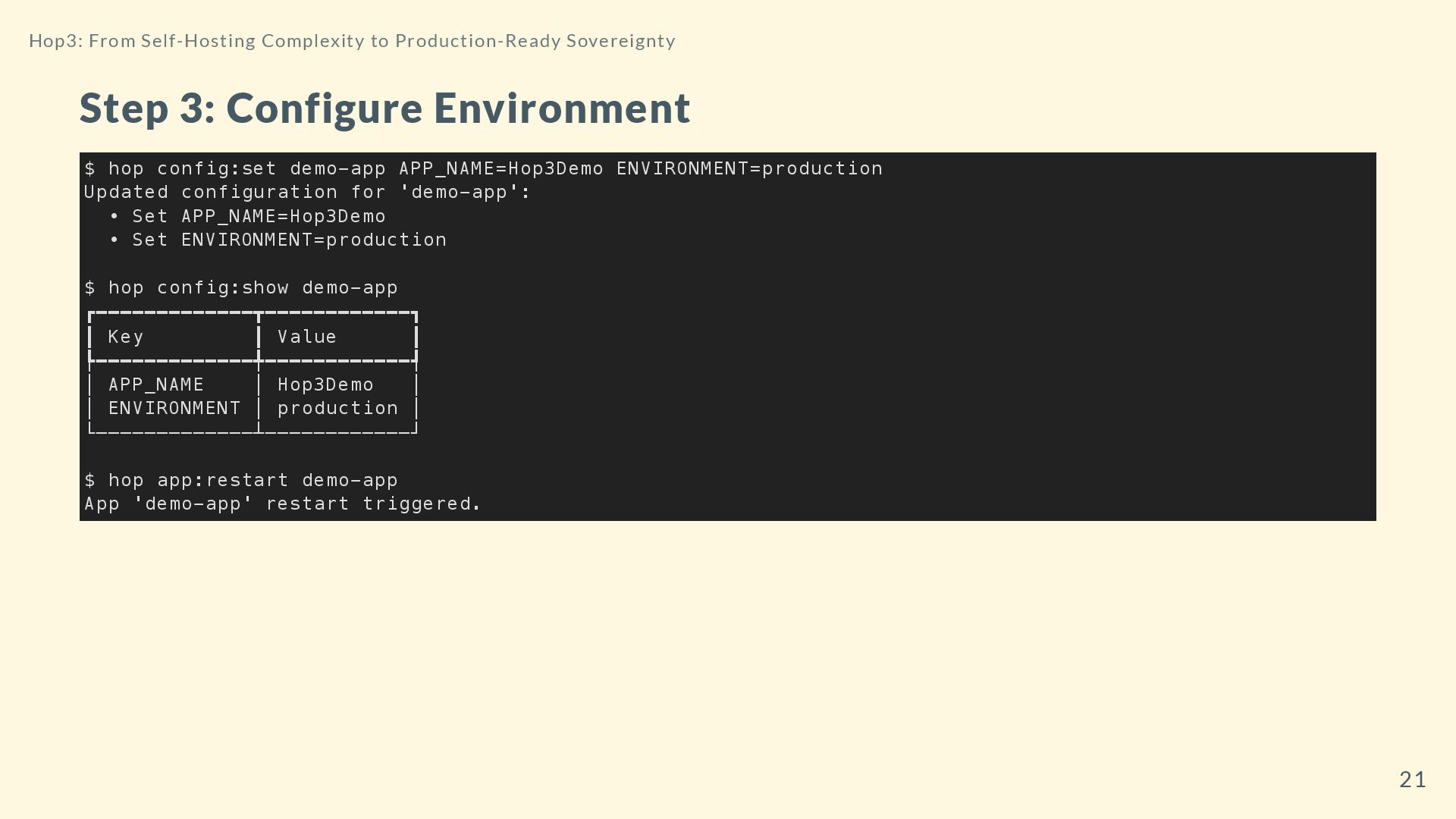The width and height of the screenshot is (1456, 819).
Task: Click the bullet dot before 'Set APP_NAME'
Action: point(115,217)
